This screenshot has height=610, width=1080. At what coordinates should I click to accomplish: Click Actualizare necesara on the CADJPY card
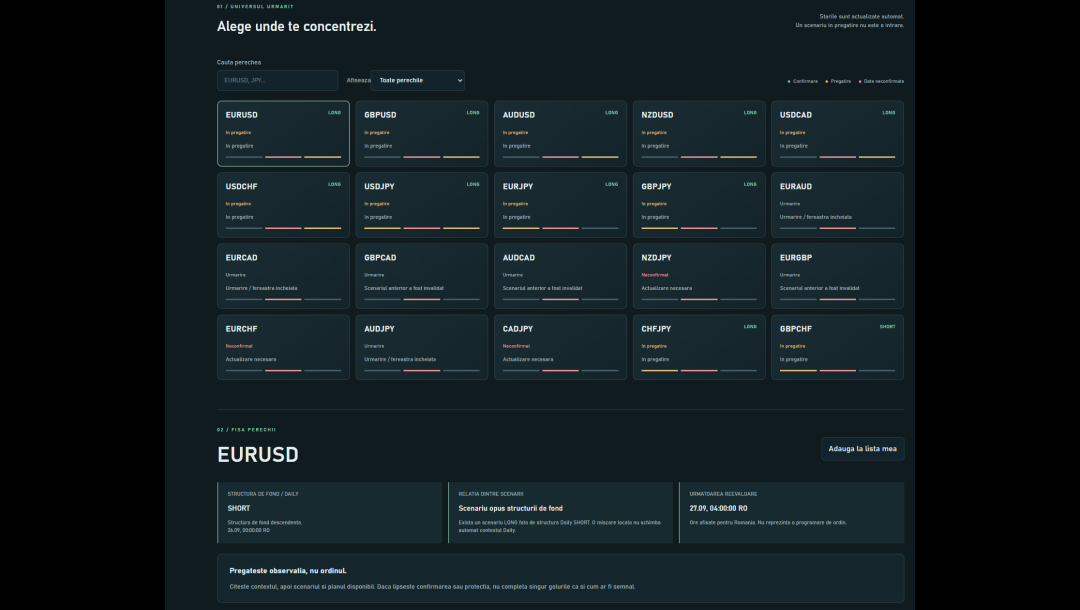[x=528, y=359]
